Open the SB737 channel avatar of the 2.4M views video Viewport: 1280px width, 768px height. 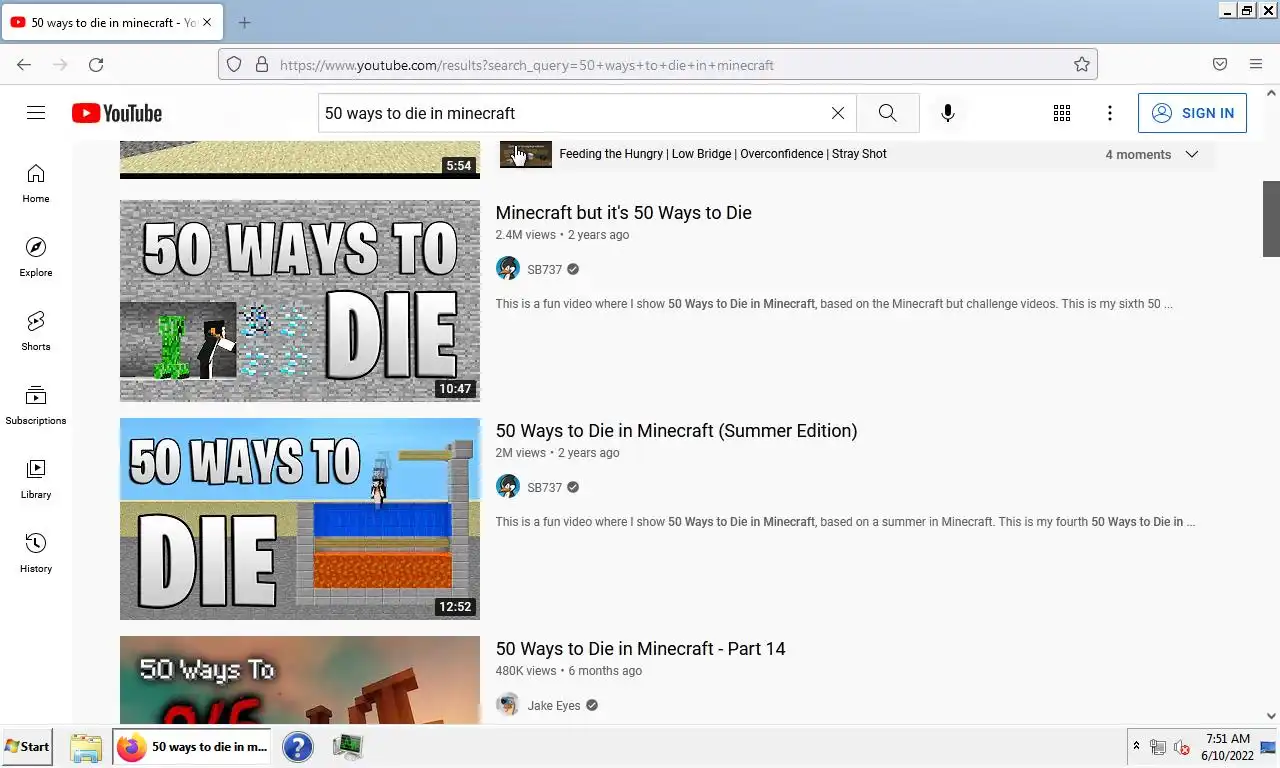pyautogui.click(x=508, y=269)
